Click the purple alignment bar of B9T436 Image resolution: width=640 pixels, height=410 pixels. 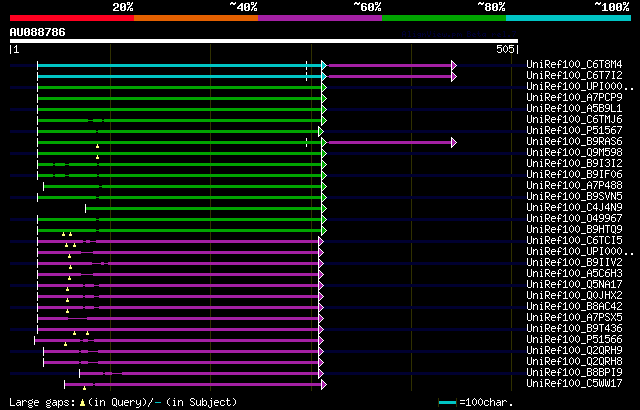pos(178,330)
